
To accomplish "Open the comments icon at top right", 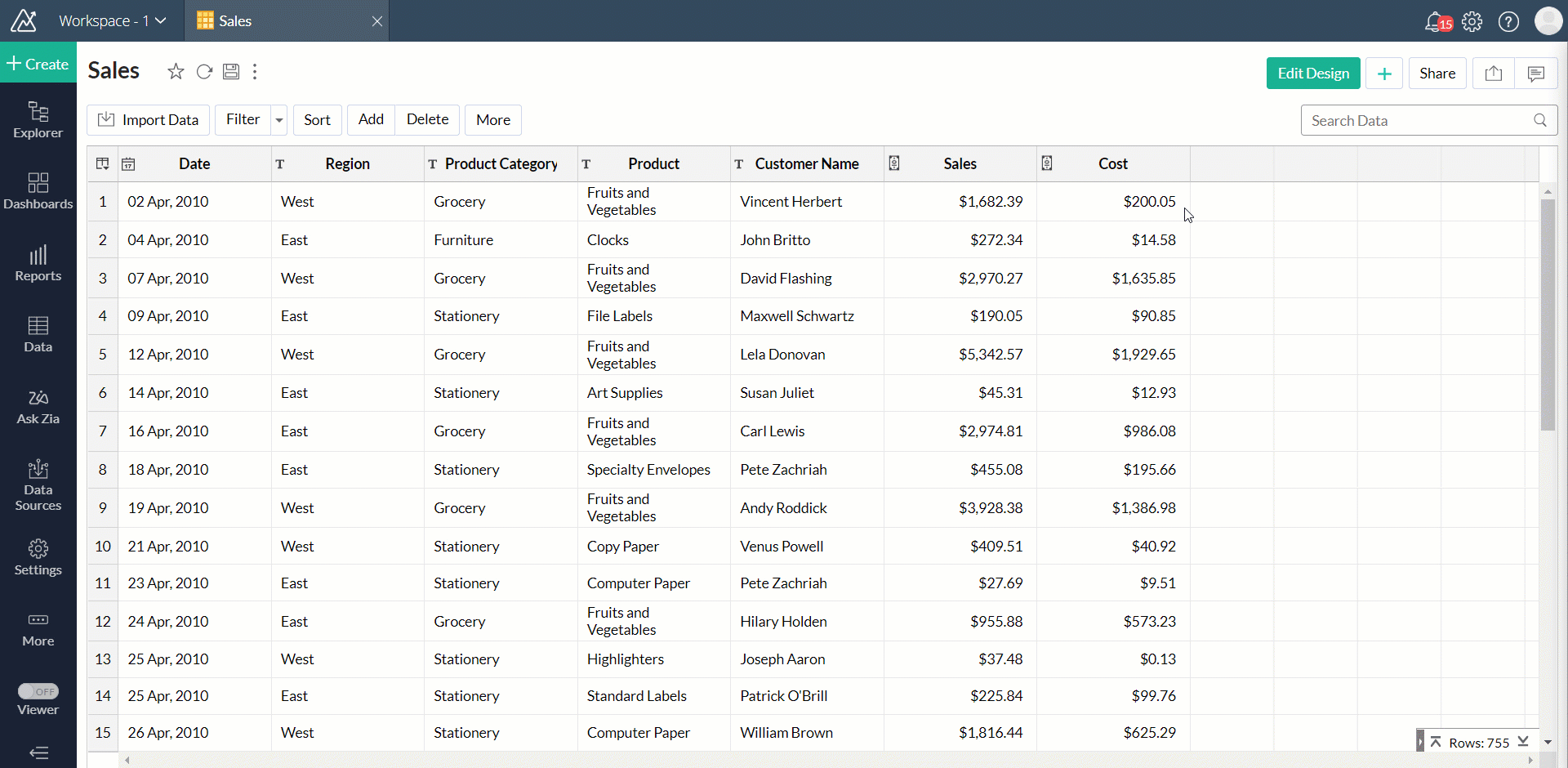I will [x=1535, y=74].
